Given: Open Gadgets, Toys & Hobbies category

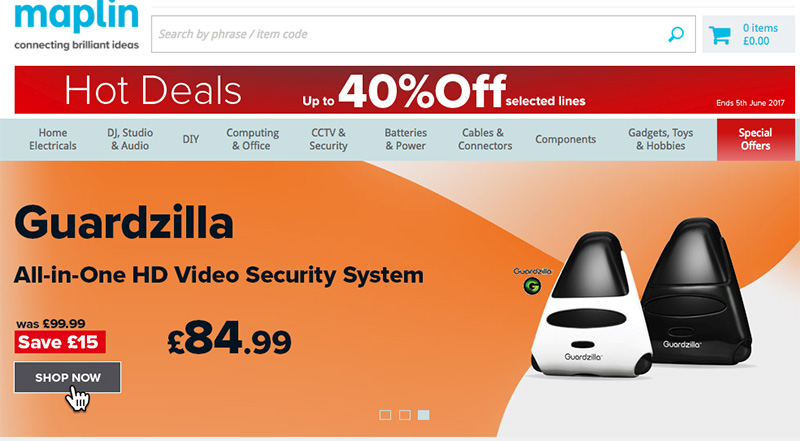Looking at the screenshot, I should [x=660, y=139].
